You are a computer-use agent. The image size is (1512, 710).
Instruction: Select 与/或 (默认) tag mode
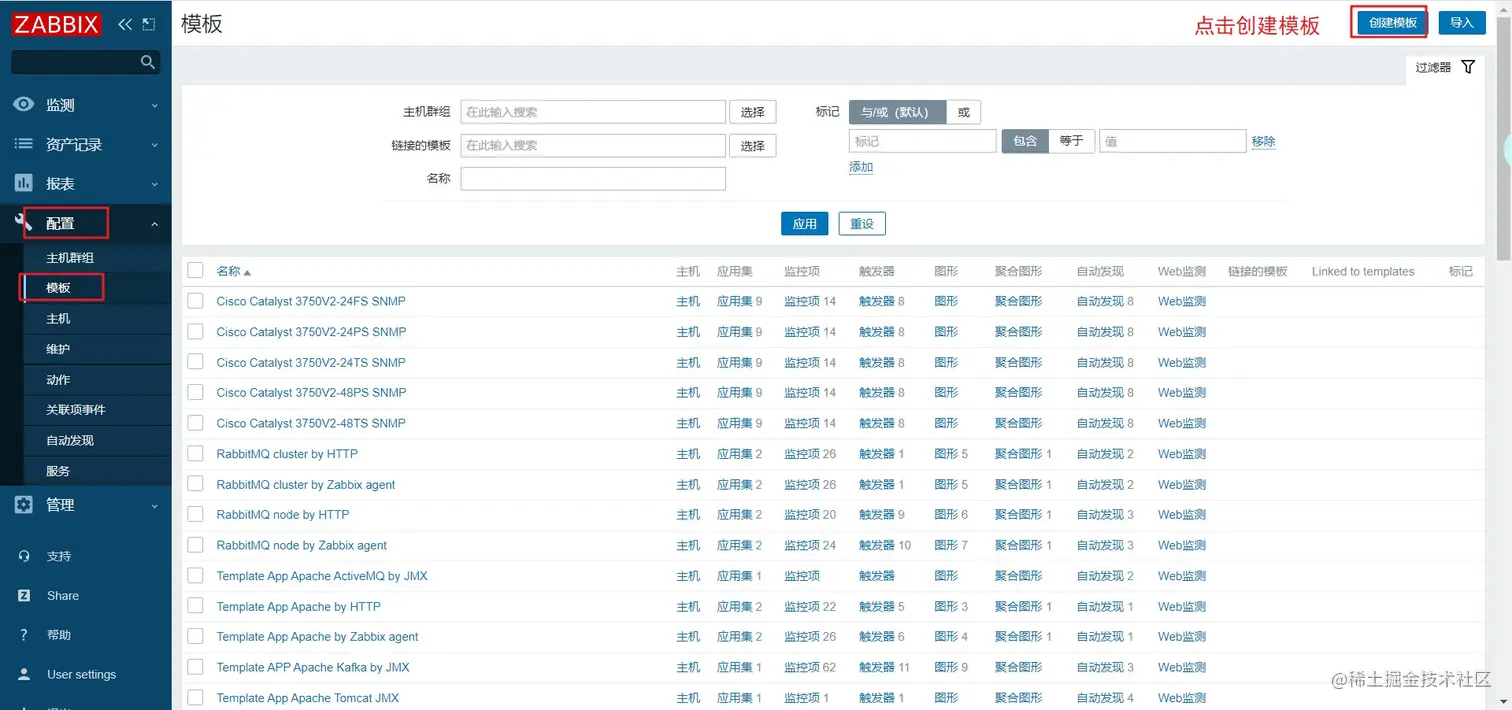click(897, 112)
